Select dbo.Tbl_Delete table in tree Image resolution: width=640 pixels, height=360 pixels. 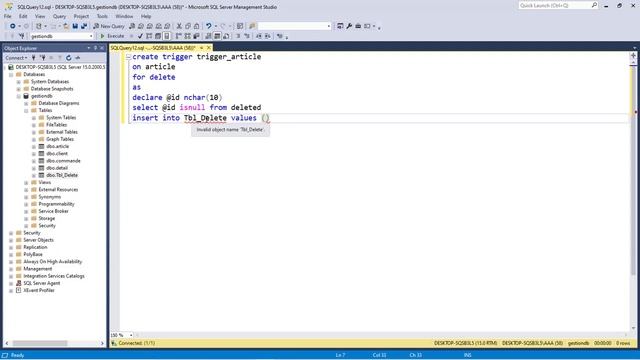62,175
